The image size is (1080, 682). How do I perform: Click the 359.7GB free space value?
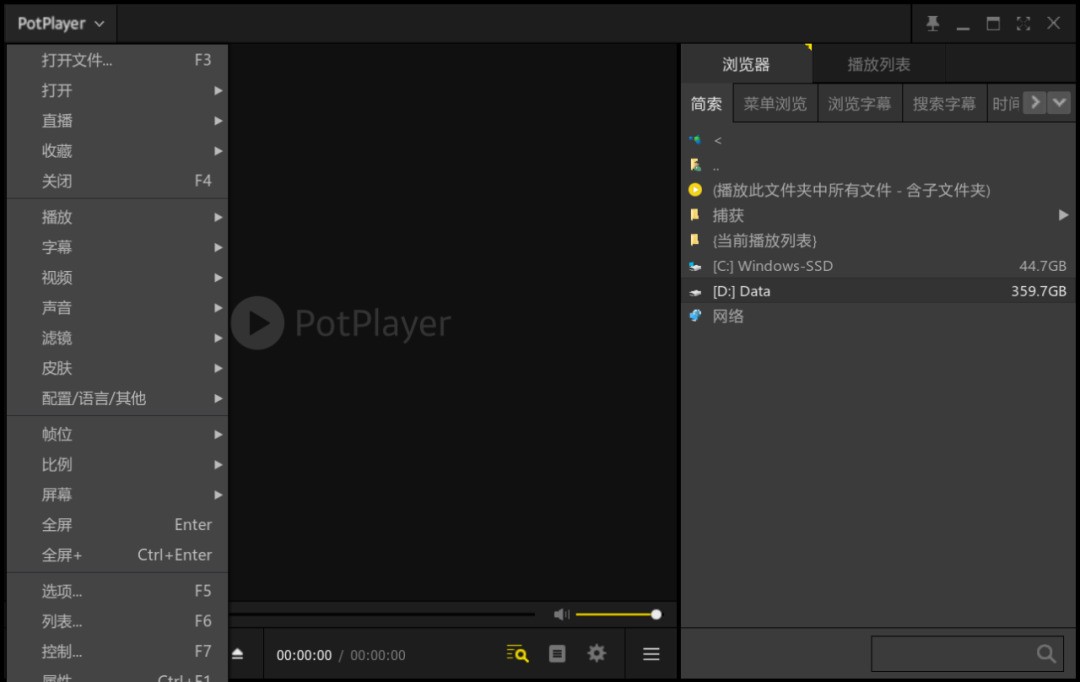click(x=1039, y=291)
